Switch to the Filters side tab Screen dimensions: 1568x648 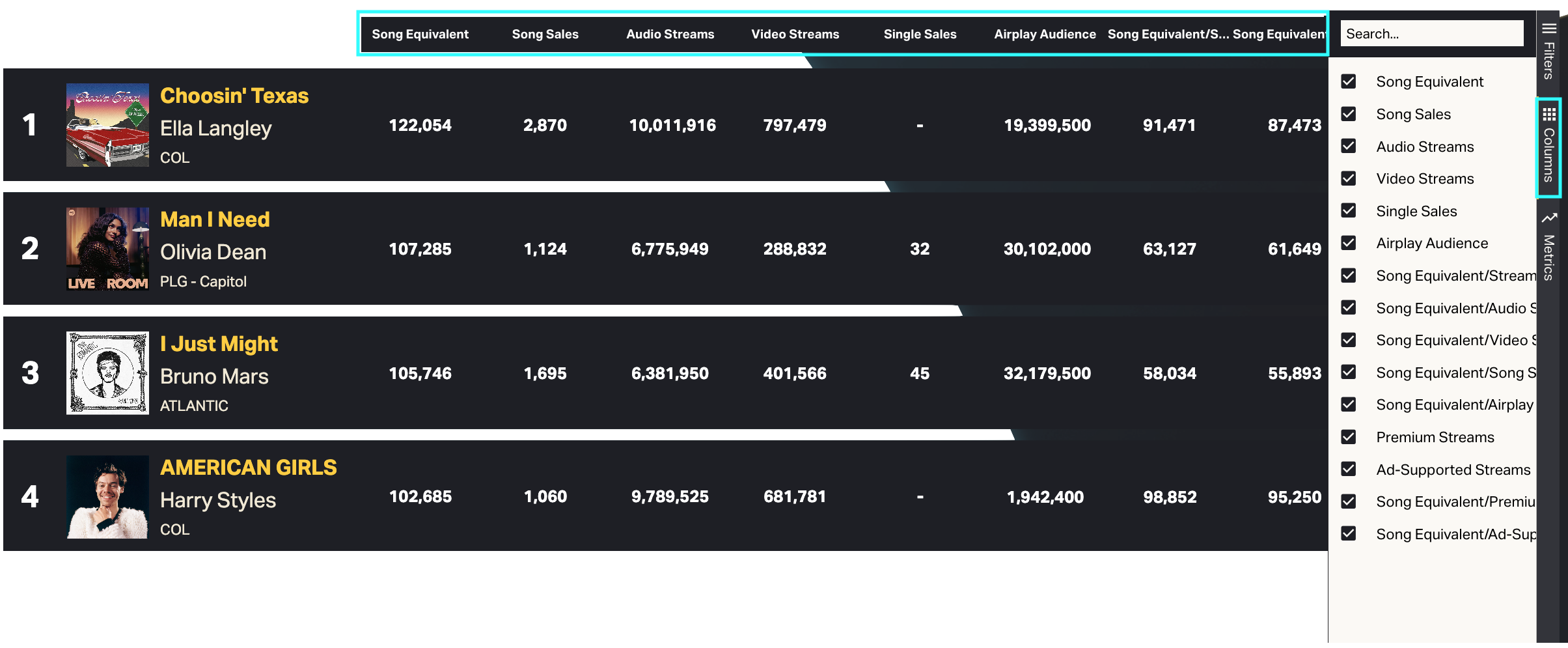(1549, 60)
